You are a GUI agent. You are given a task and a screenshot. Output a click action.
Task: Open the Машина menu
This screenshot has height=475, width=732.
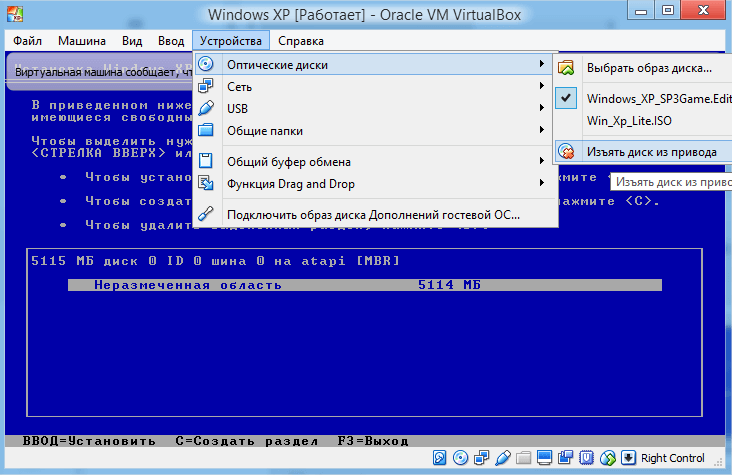[x=82, y=41]
